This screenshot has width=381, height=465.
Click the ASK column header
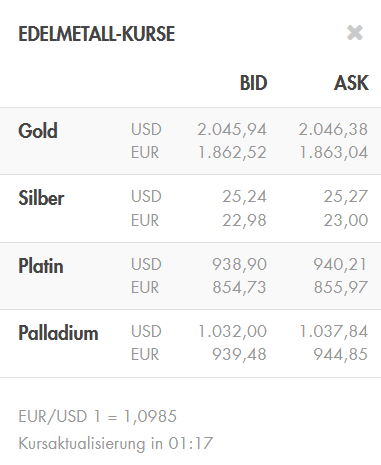point(351,83)
